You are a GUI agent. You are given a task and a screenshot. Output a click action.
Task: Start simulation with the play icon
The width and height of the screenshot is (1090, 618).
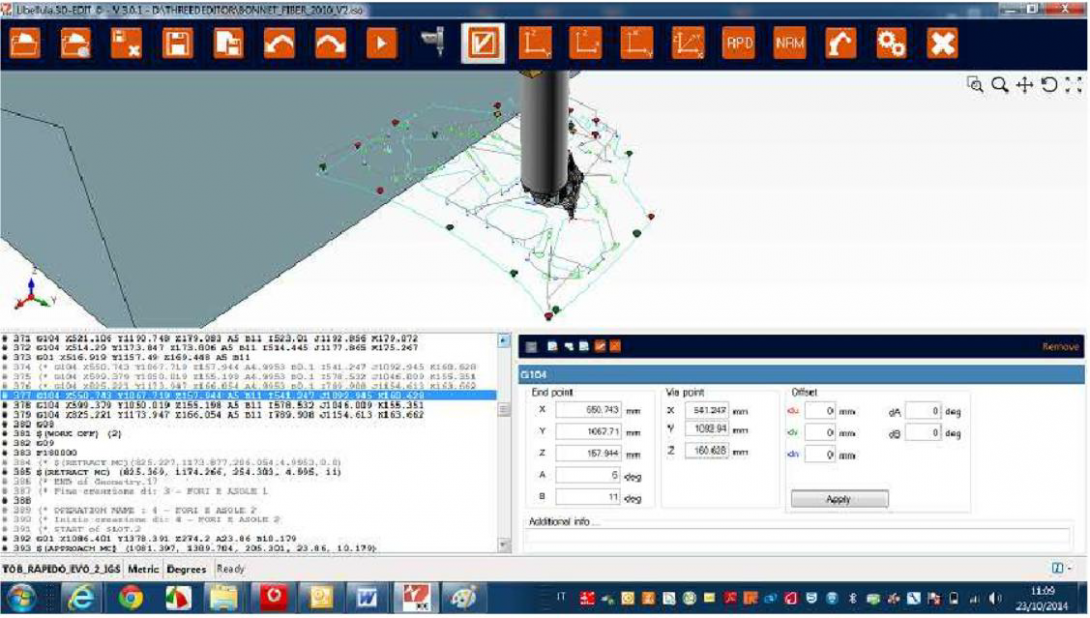381,43
